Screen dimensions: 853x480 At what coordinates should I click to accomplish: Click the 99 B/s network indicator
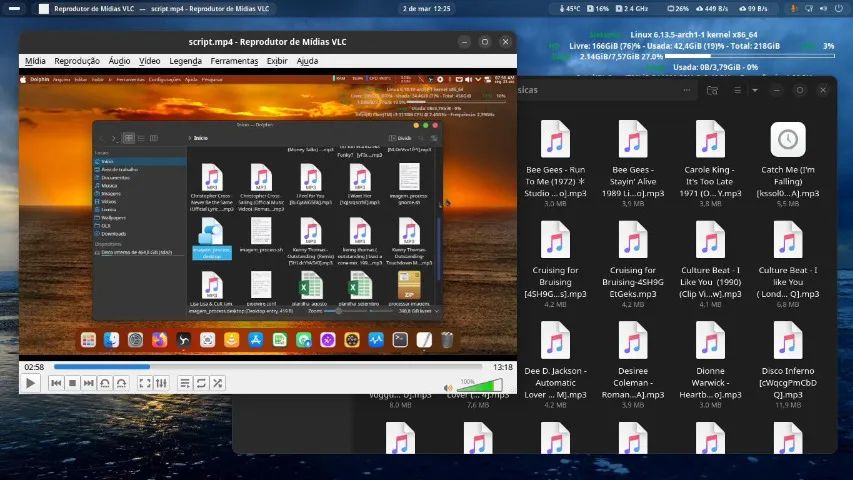[x=753, y=9]
